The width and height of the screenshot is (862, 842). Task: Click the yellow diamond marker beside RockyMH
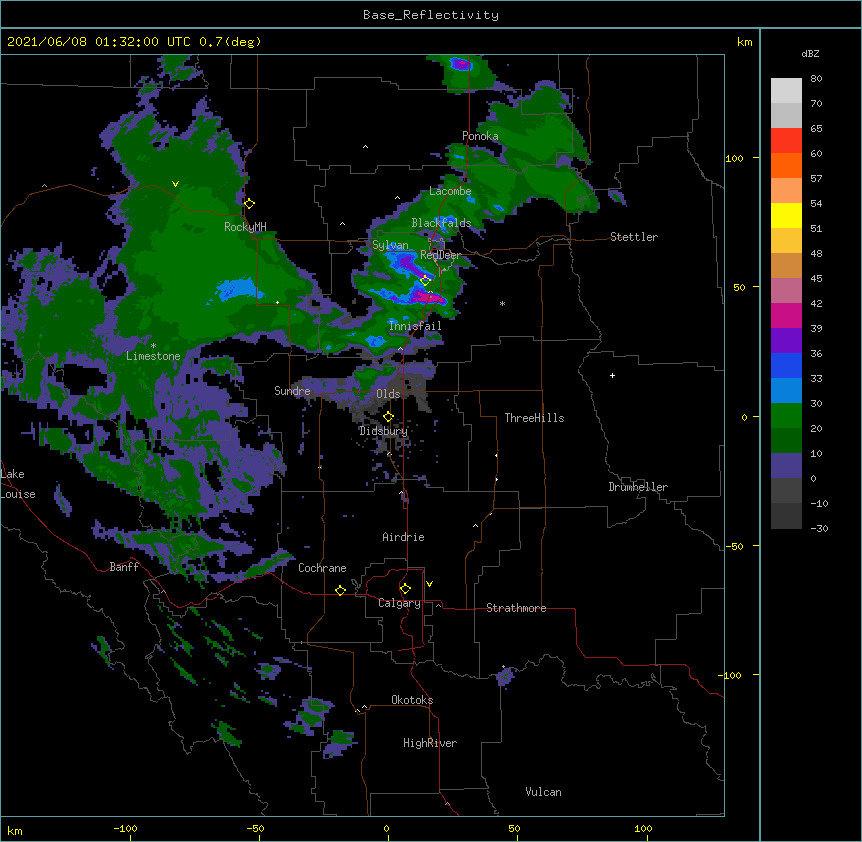[x=249, y=203]
